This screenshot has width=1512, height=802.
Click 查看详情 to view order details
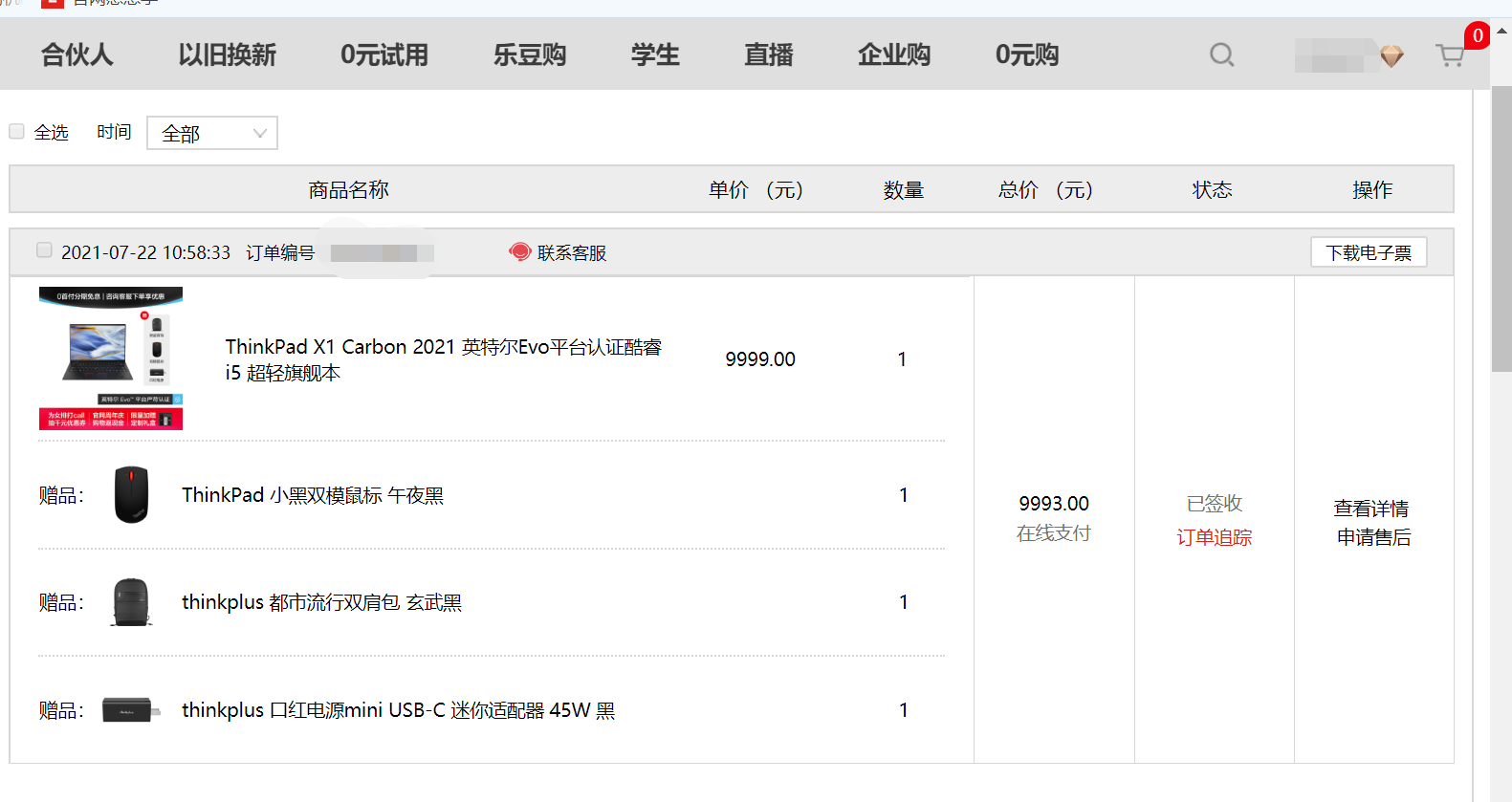coord(1372,509)
